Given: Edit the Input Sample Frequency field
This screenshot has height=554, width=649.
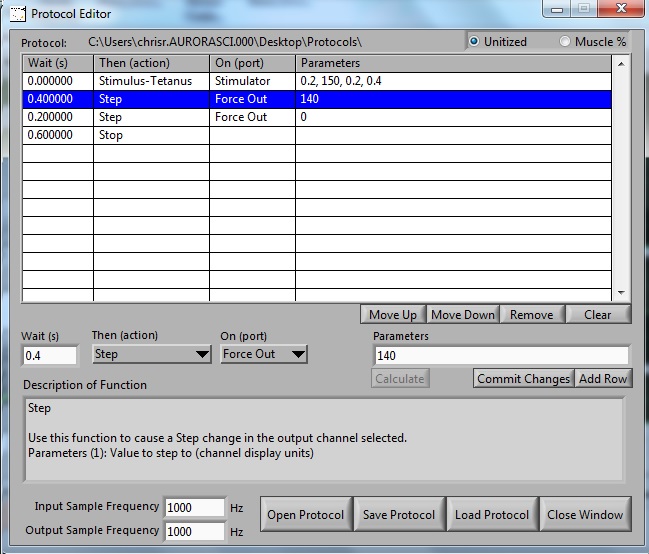Looking at the screenshot, I should pyautogui.click(x=195, y=508).
